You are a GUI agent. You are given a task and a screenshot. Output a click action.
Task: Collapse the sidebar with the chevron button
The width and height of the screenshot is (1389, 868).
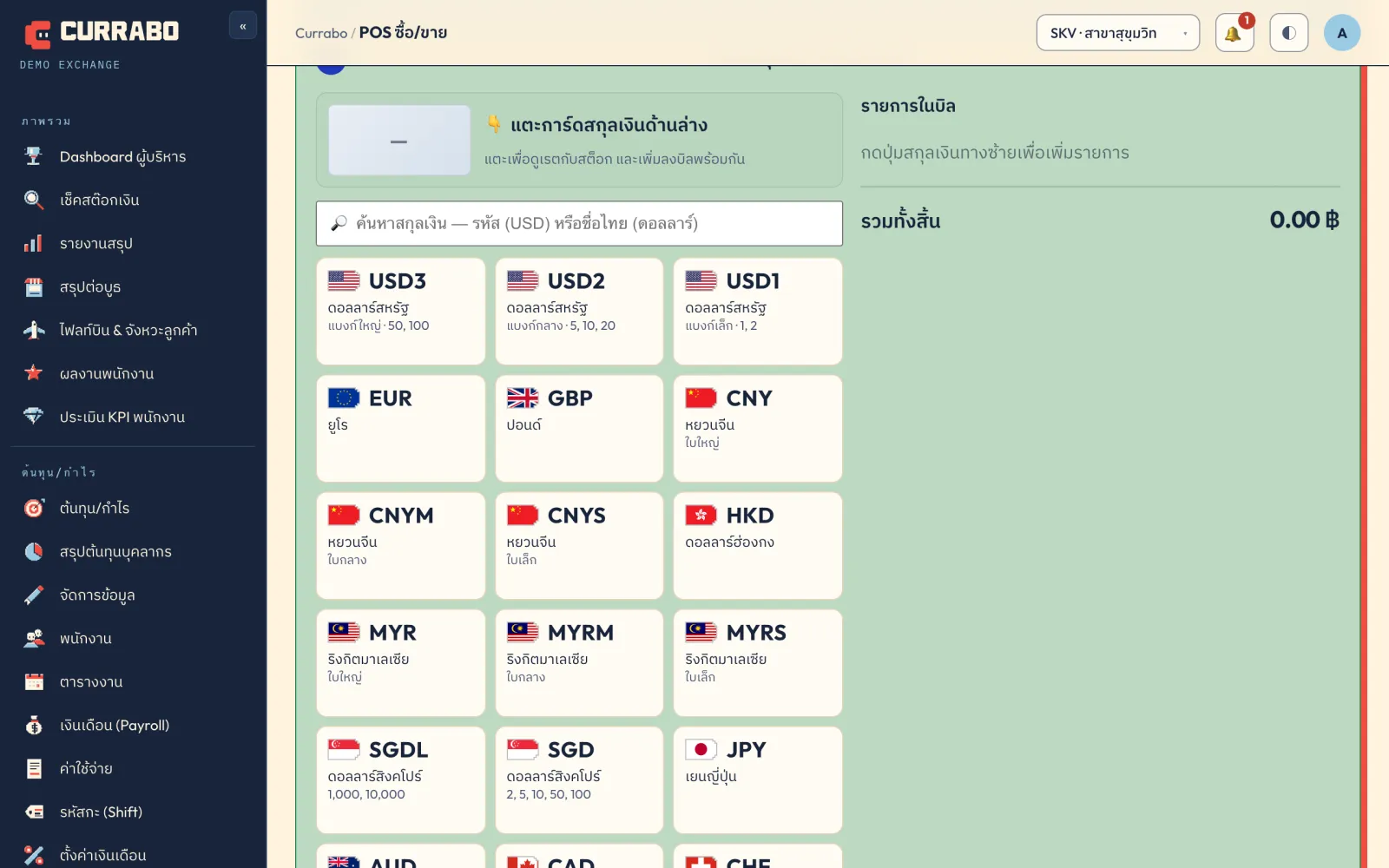[x=243, y=26]
